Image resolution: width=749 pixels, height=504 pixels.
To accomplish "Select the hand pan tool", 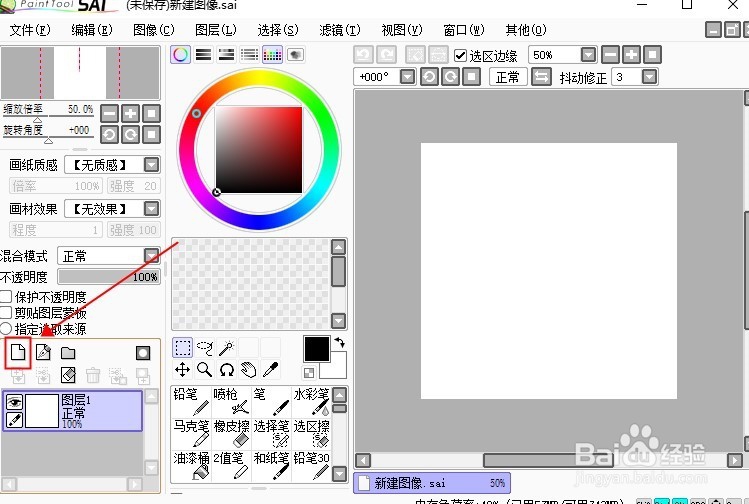I will coord(248,369).
